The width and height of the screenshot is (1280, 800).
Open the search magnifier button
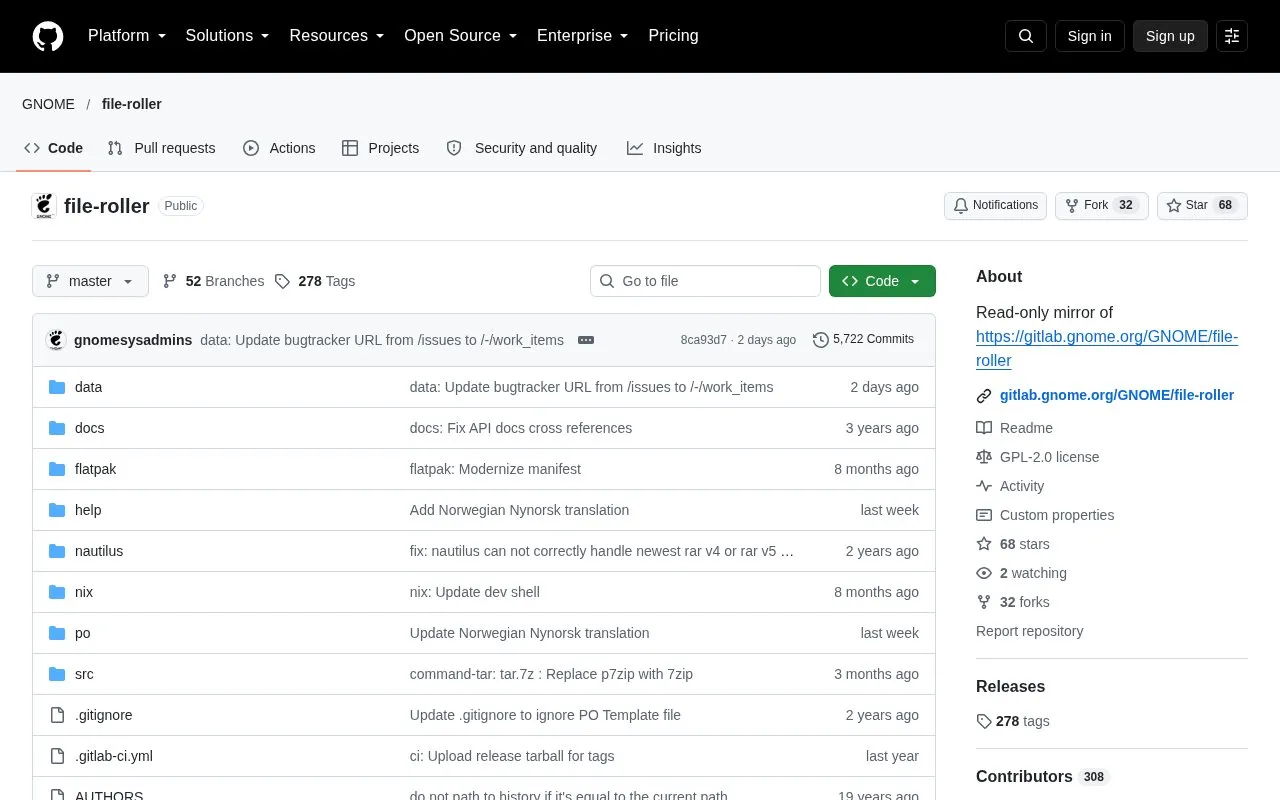coord(1026,36)
